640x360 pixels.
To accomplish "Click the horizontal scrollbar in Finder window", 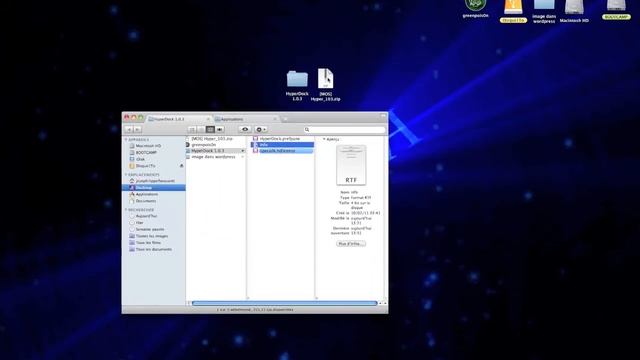I will click(x=284, y=303).
